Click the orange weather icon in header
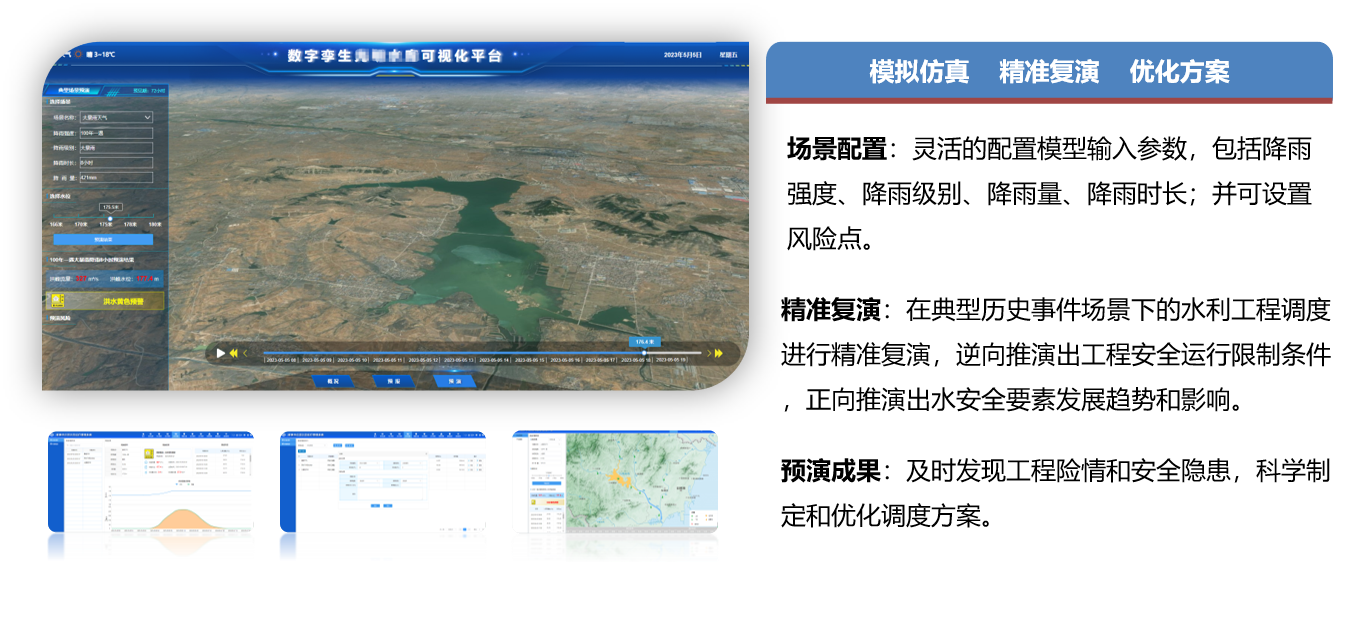The width and height of the screenshot is (1351, 640). point(77,54)
